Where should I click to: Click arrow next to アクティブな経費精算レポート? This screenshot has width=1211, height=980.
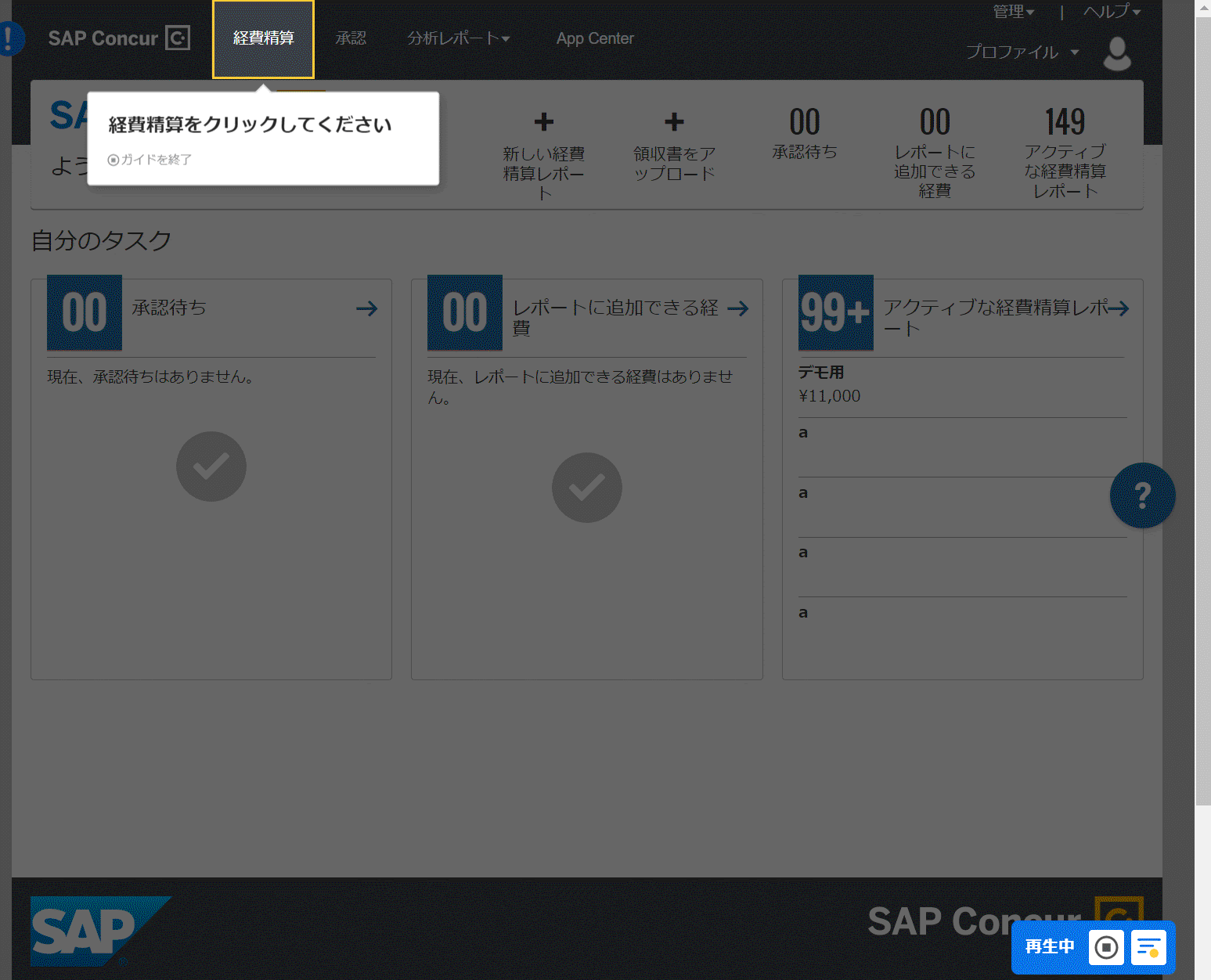(1119, 308)
